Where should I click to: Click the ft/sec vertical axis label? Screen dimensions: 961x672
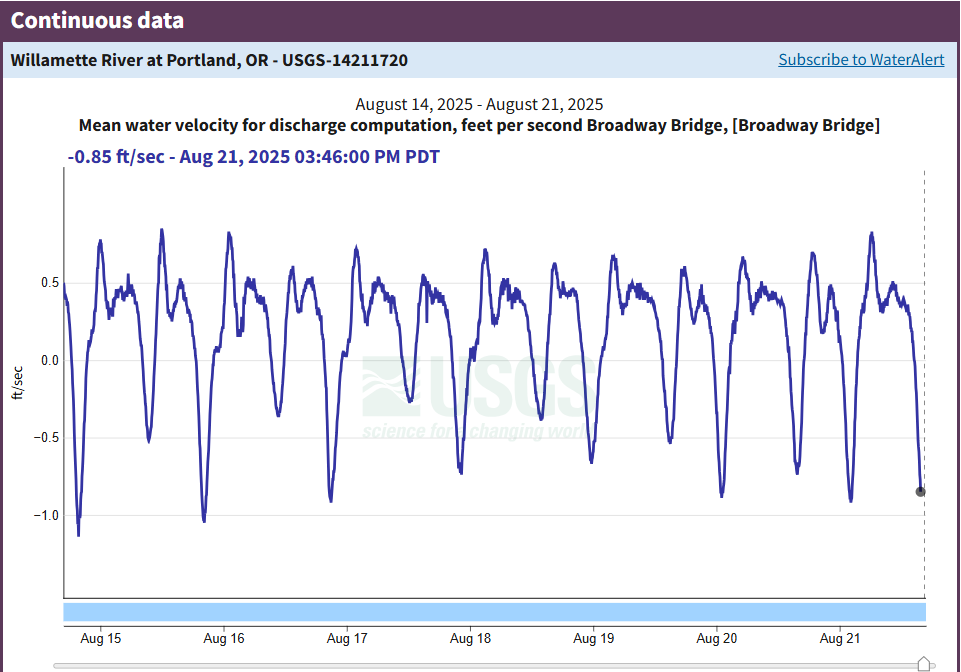[16, 383]
